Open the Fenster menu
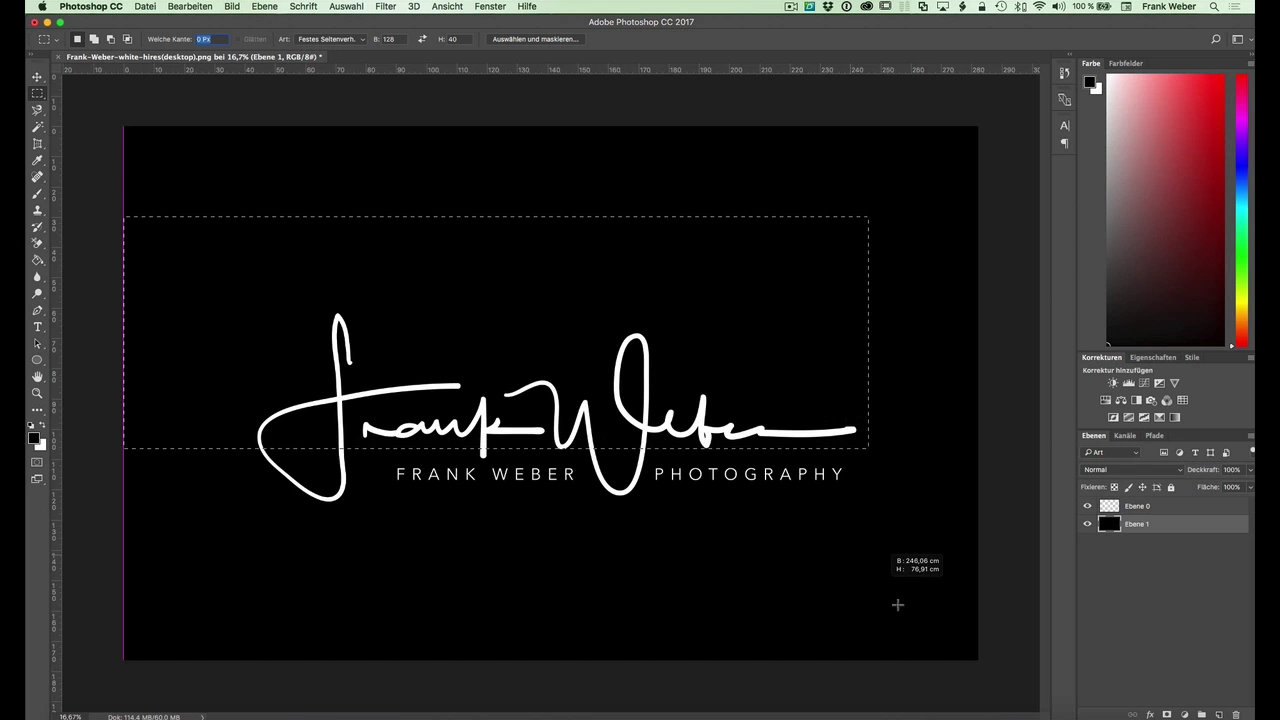 point(490,7)
